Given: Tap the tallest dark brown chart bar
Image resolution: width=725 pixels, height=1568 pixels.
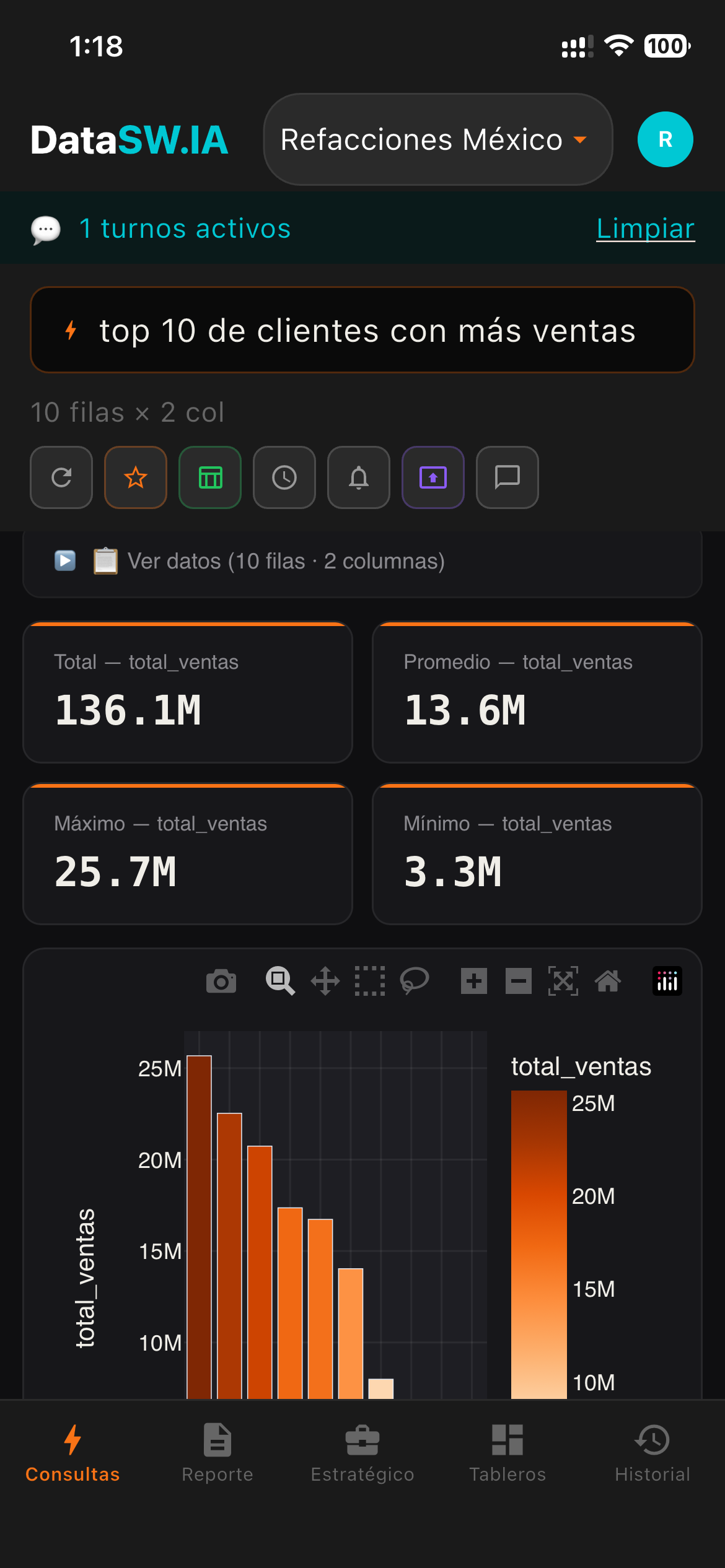Looking at the screenshot, I should 199,1227.
